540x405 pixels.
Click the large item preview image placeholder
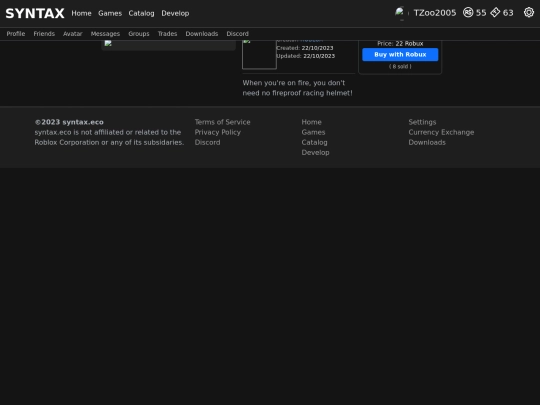point(168,45)
